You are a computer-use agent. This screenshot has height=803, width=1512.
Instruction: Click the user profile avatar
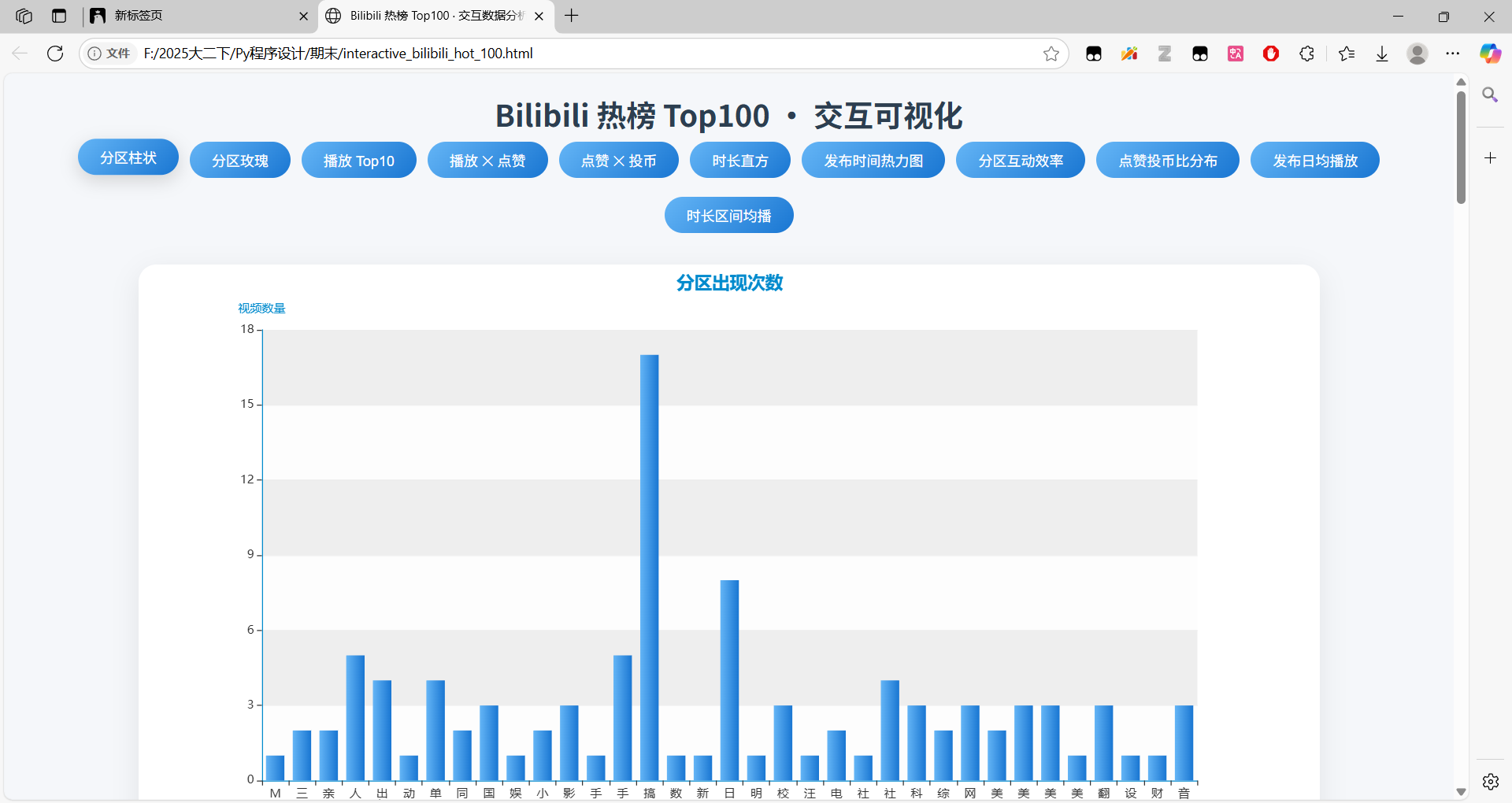point(1417,54)
